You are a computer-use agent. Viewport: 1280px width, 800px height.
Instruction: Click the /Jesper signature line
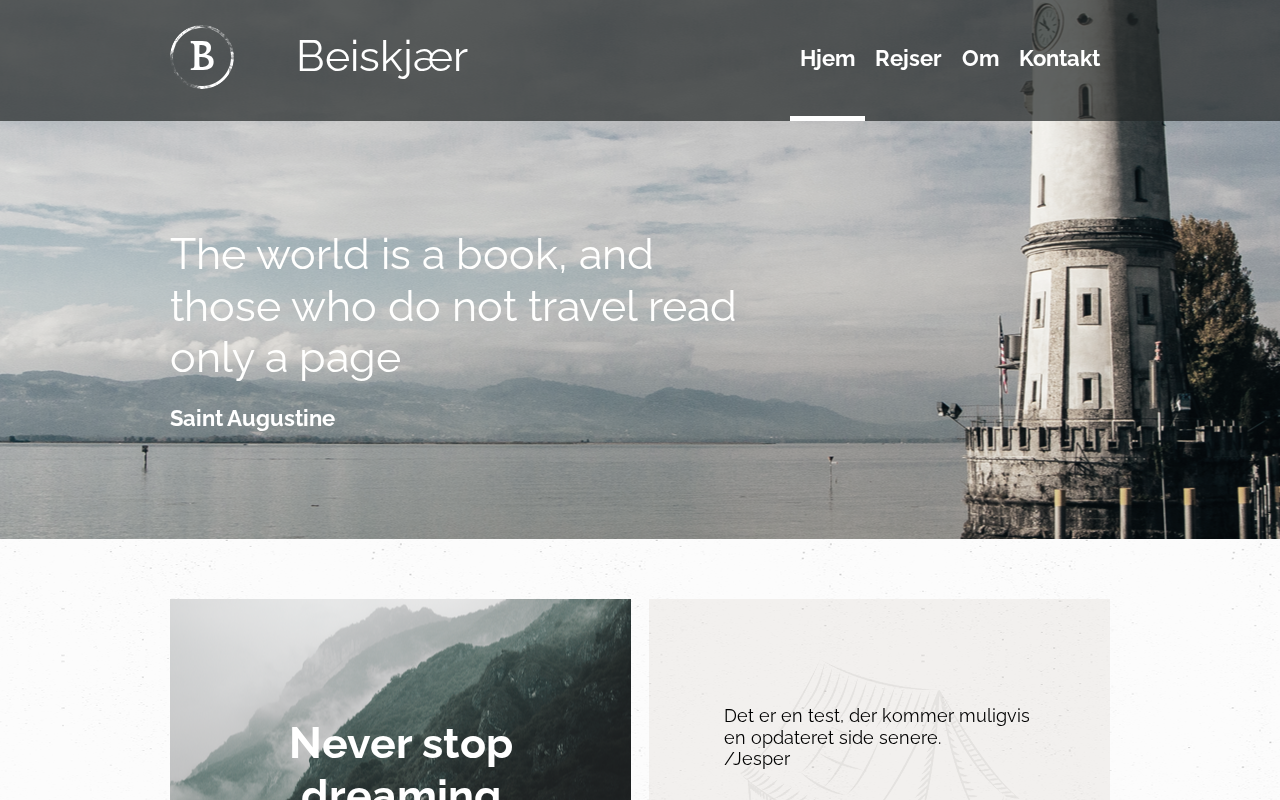[x=757, y=759]
